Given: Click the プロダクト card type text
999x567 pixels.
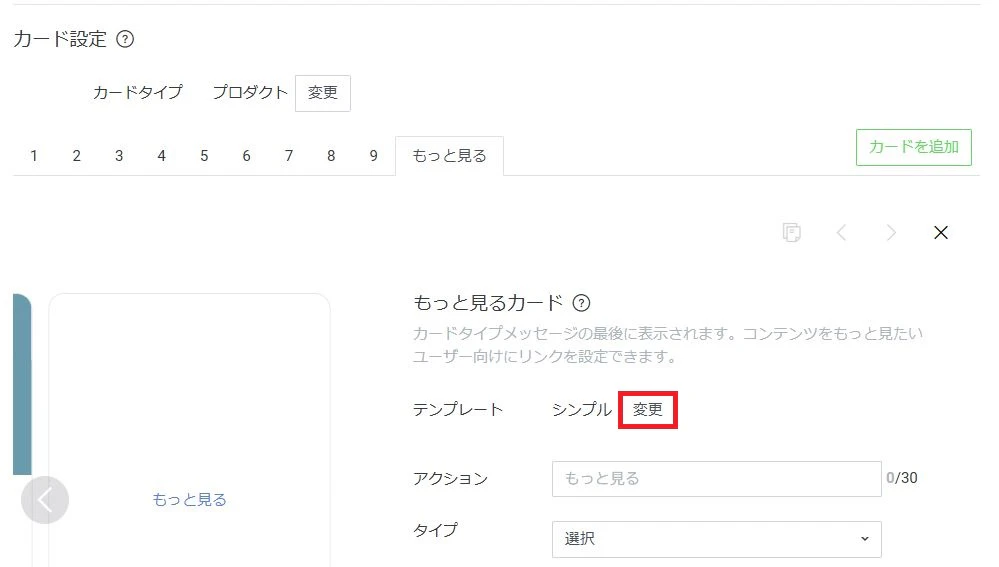Looking at the screenshot, I should [x=250, y=93].
